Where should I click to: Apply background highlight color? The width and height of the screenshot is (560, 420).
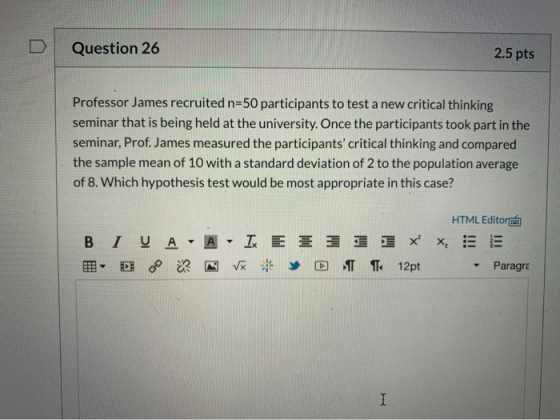(x=211, y=242)
